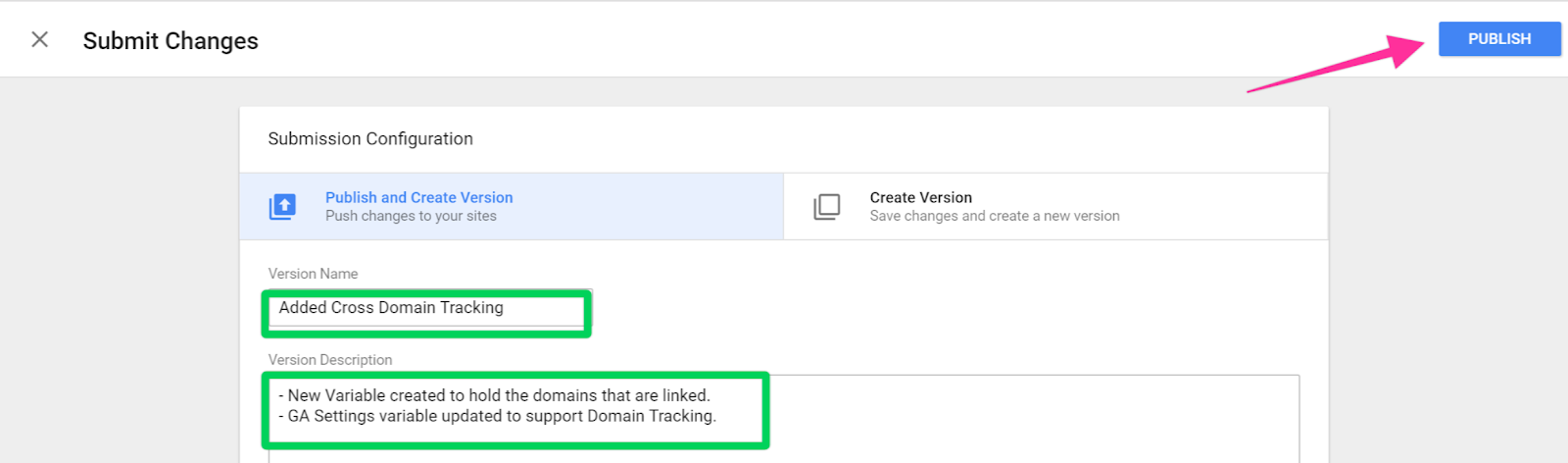
Task: Click "Save changes and create a new version" text
Action: coord(994,217)
